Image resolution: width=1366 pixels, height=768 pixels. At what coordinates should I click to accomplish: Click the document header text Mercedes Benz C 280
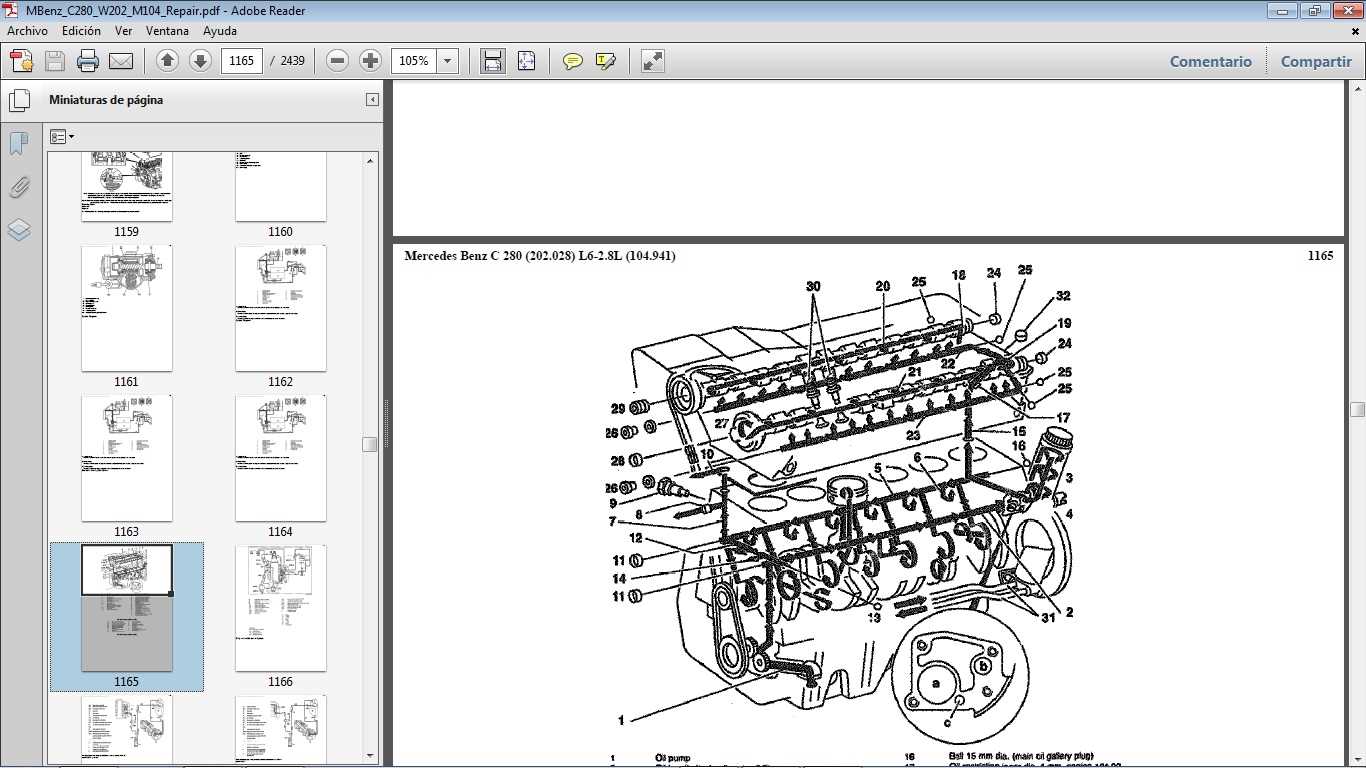coord(540,256)
